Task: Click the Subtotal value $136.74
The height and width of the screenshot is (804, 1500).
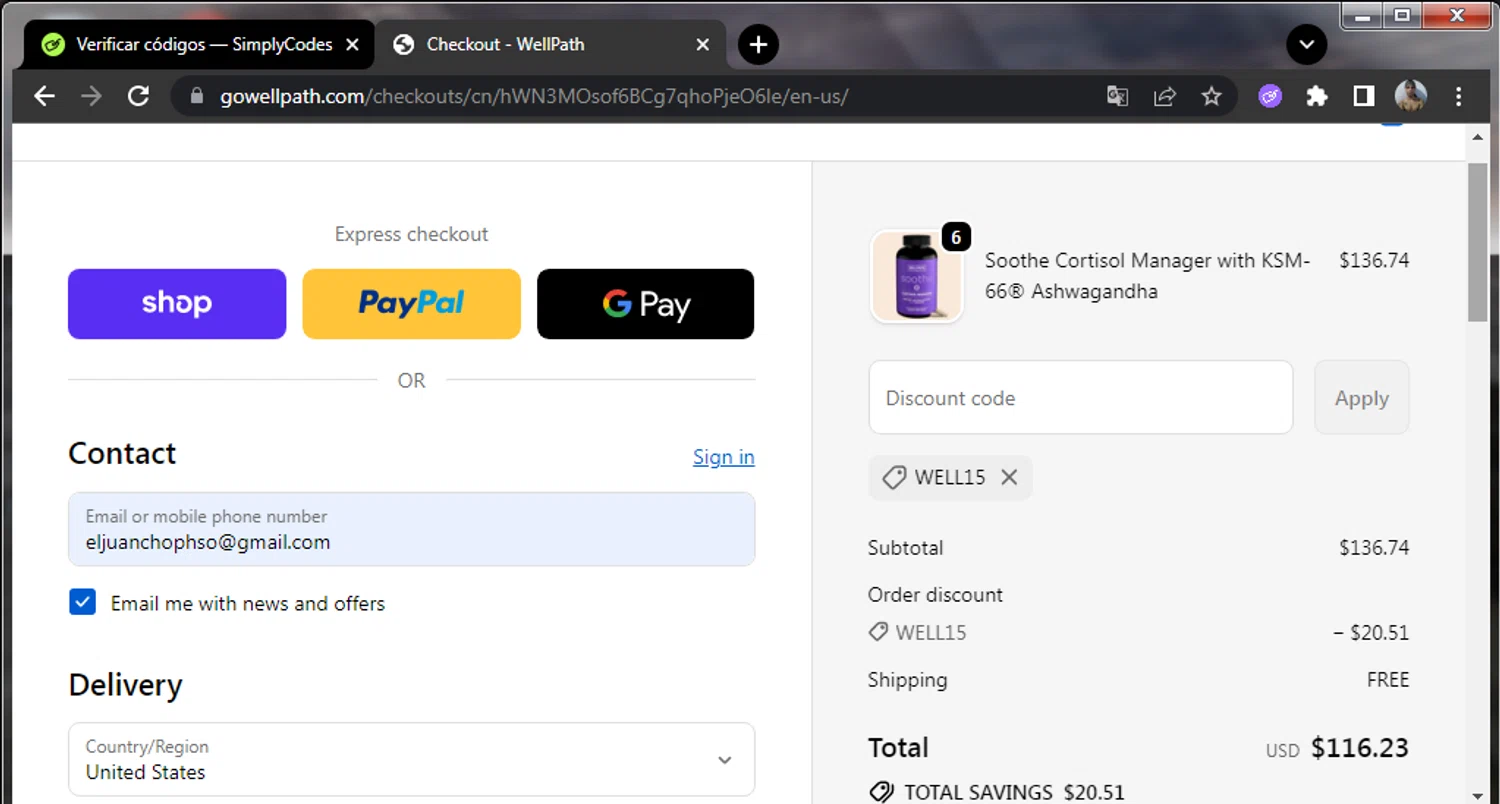Action: (1374, 548)
